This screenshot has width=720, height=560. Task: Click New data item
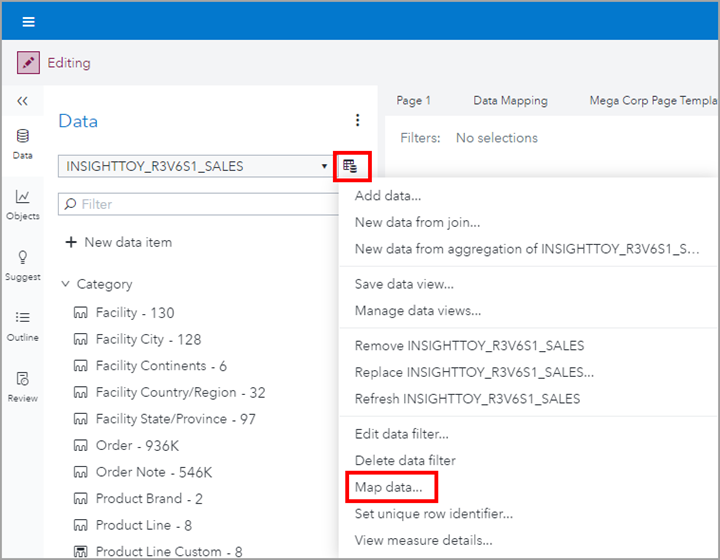(x=118, y=242)
